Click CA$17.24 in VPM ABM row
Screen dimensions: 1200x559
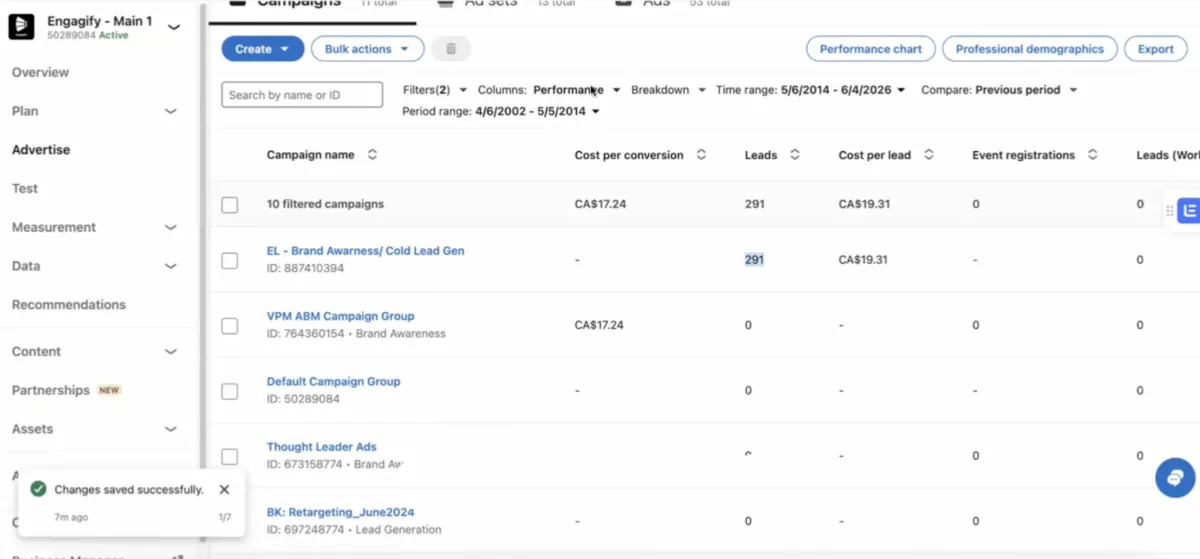pos(599,325)
